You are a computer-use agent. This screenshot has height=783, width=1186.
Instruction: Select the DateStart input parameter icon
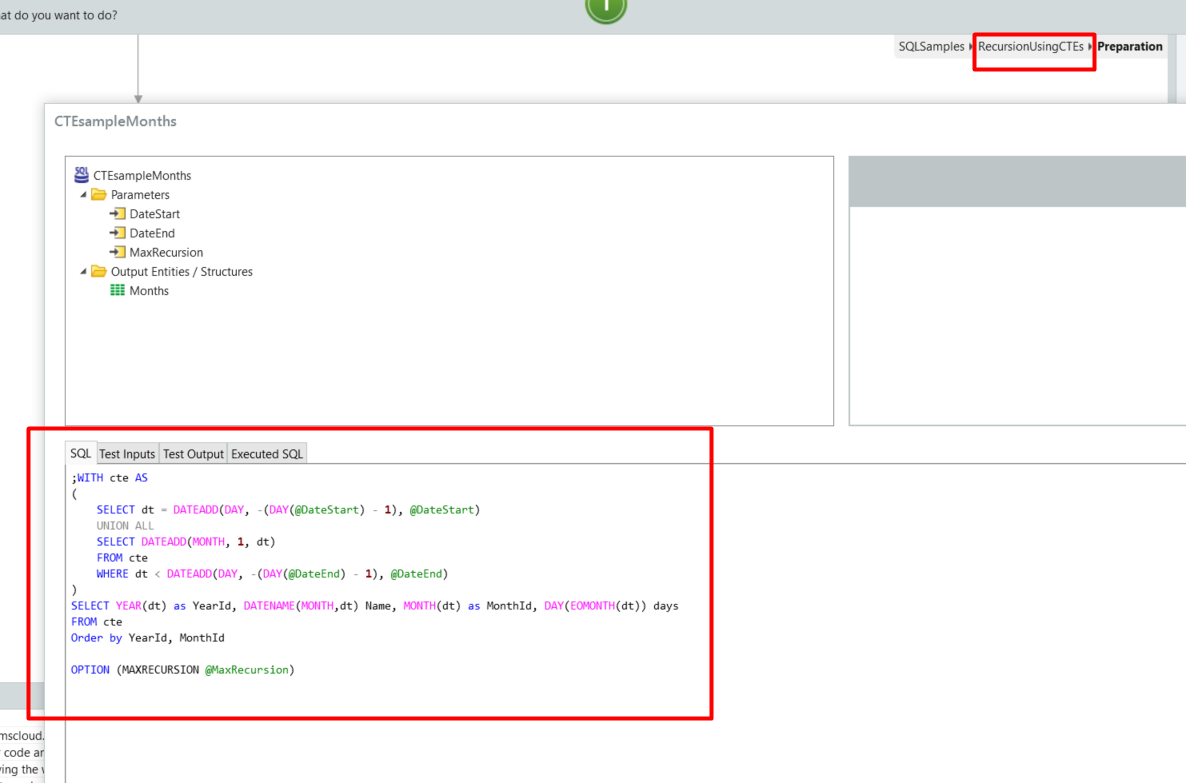tap(117, 214)
